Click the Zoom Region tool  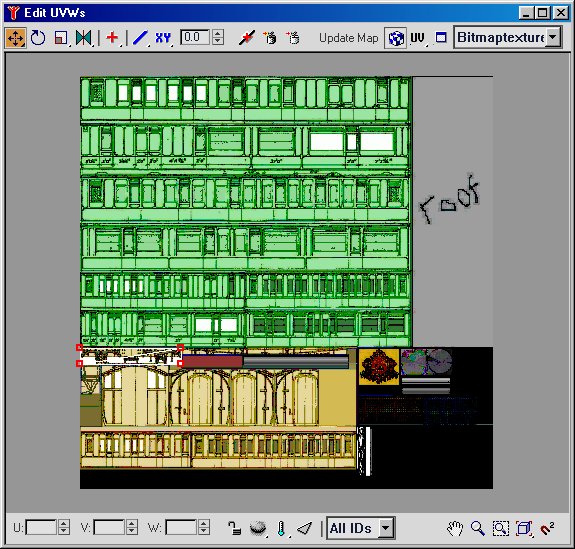(501, 528)
